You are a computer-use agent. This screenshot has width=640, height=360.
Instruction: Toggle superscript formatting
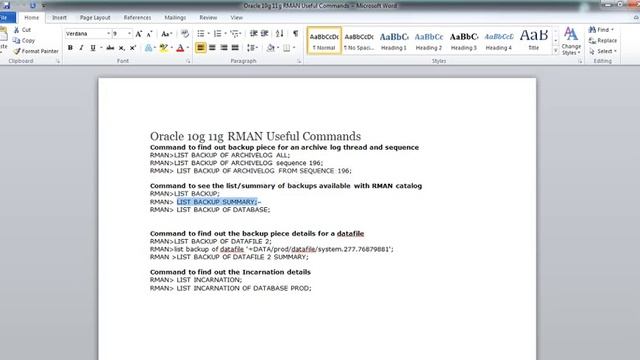pos(133,48)
